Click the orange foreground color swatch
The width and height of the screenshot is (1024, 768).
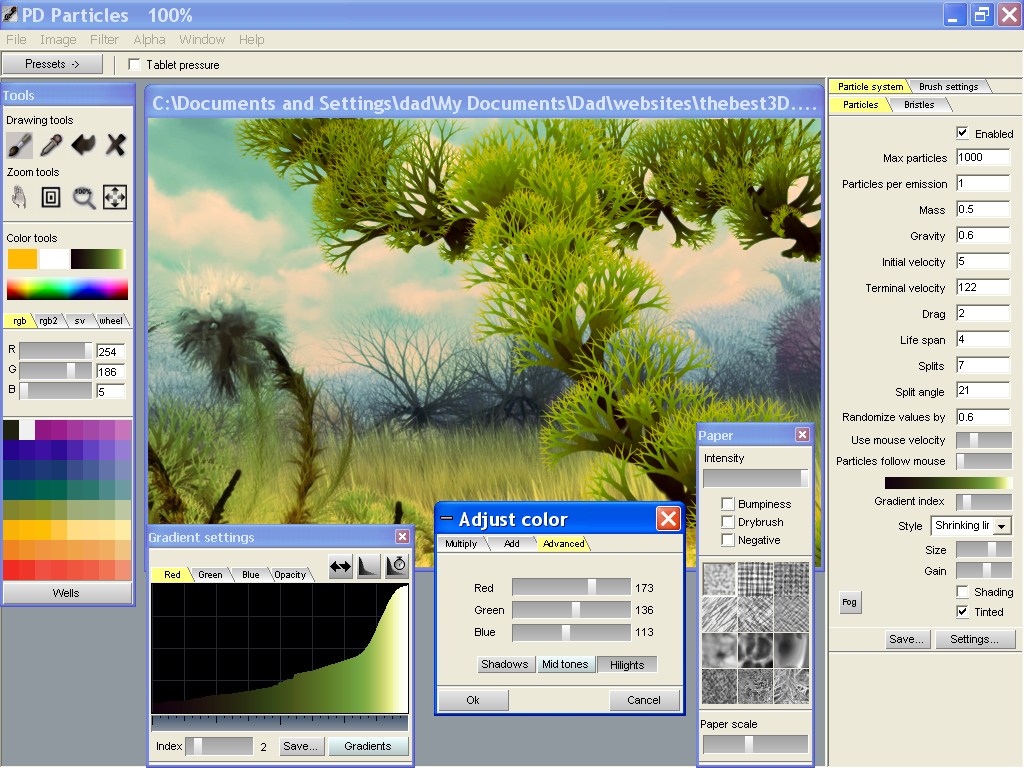pyautogui.click(x=22, y=259)
